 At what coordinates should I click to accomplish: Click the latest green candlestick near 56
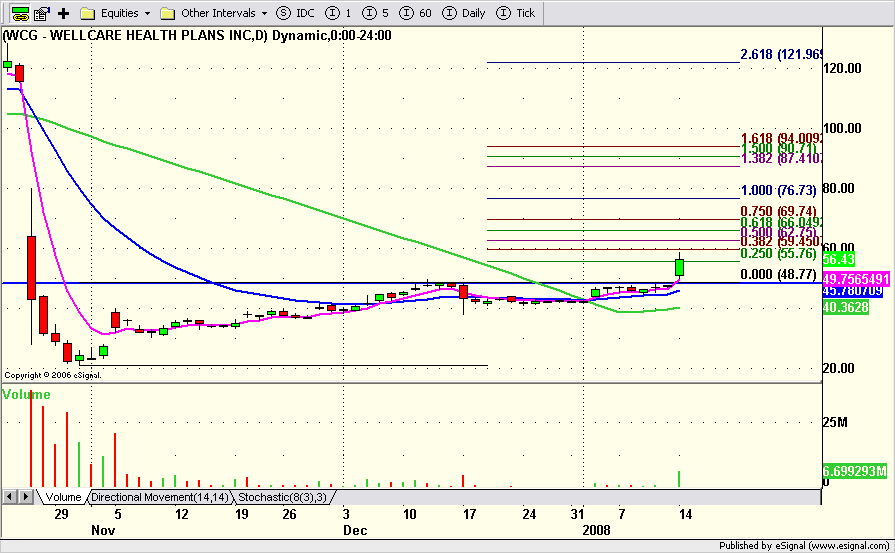[679, 267]
